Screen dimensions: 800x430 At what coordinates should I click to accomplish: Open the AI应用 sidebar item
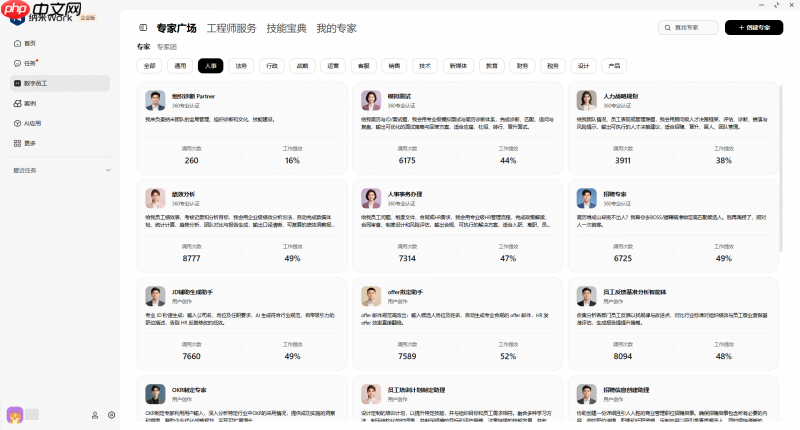28,123
